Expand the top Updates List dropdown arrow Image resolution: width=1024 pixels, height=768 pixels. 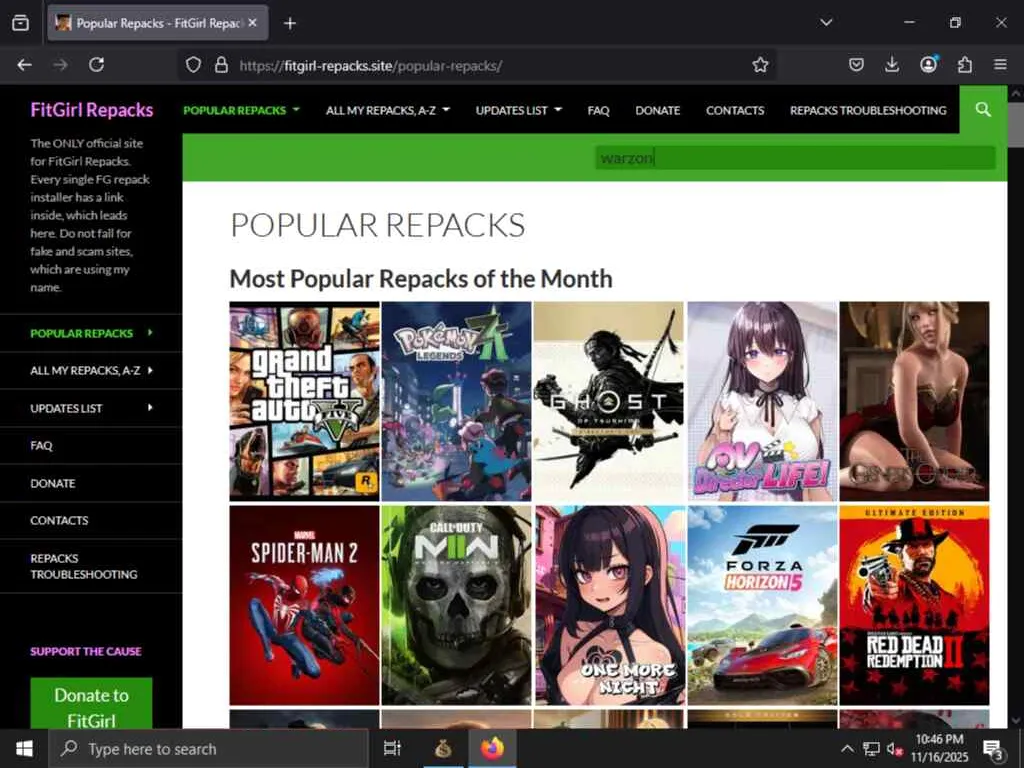tap(558, 110)
